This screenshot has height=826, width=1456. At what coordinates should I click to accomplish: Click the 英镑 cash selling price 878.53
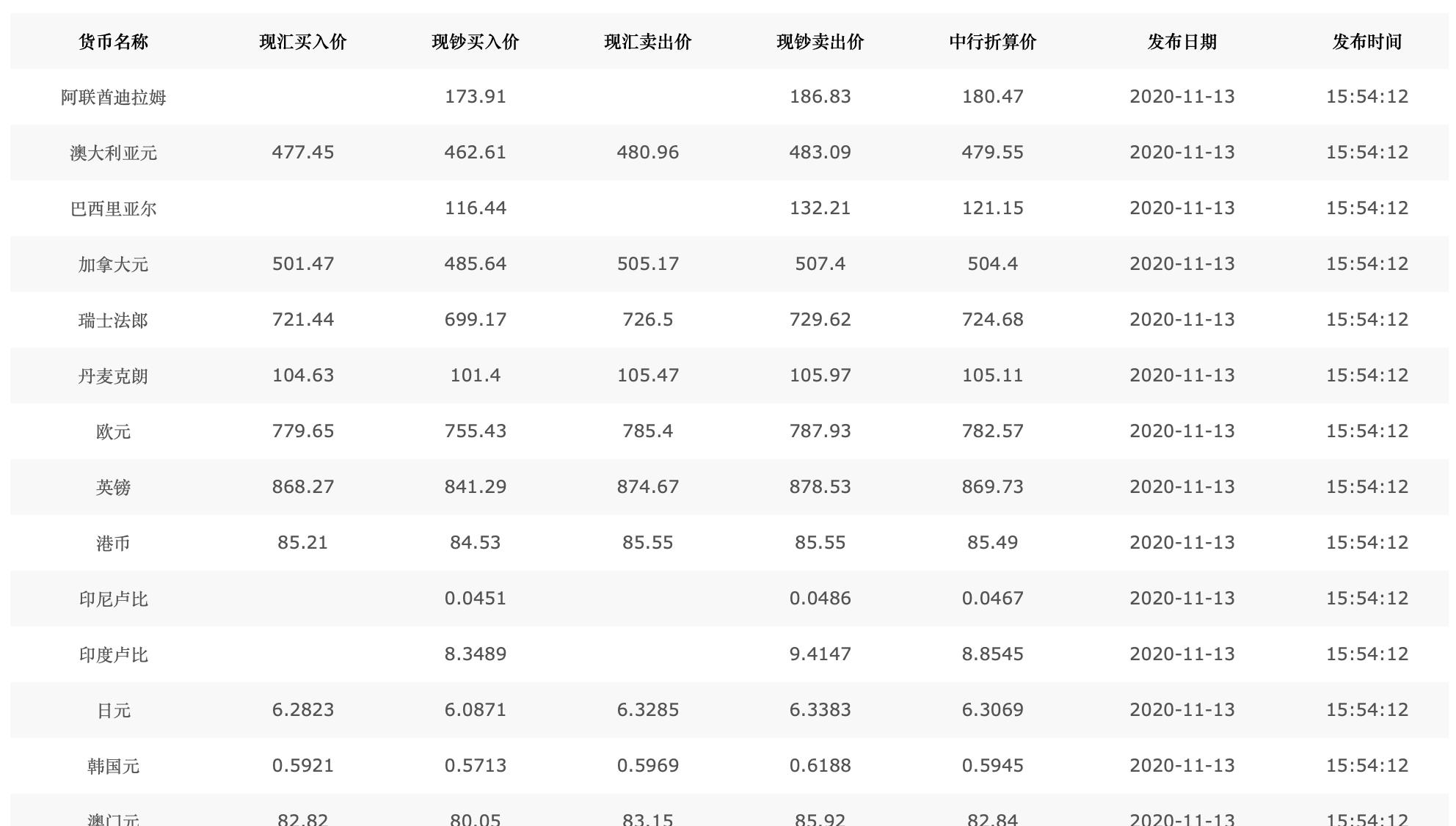(x=820, y=487)
